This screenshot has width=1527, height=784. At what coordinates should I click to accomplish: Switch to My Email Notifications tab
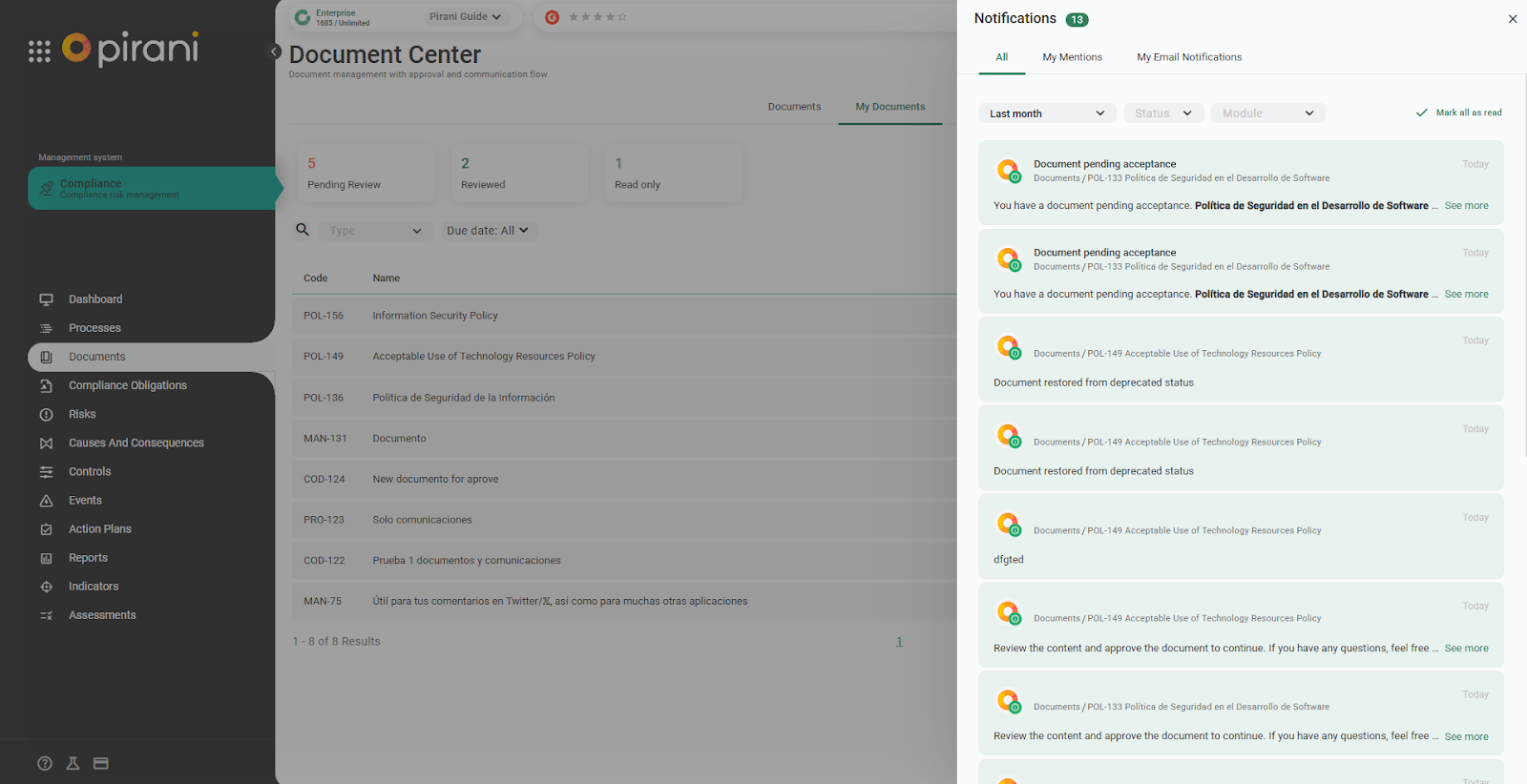[x=1189, y=57]
